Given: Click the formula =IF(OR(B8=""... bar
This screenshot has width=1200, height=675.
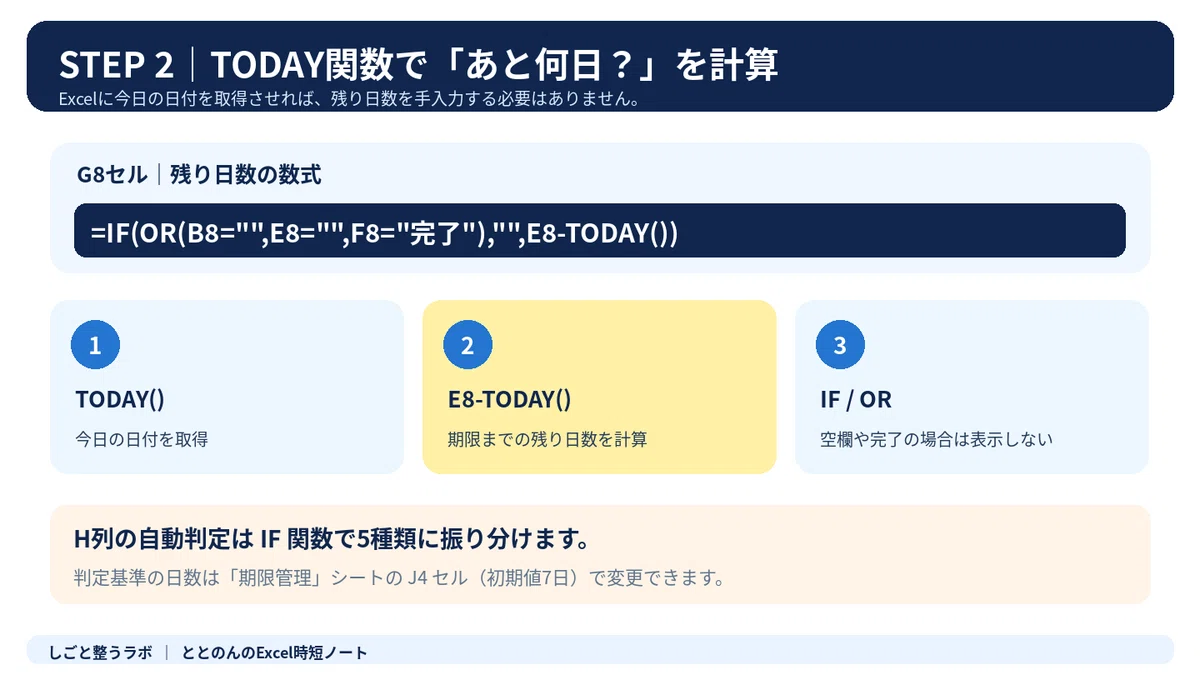Looking at the screenshot, I should (600, 231).
